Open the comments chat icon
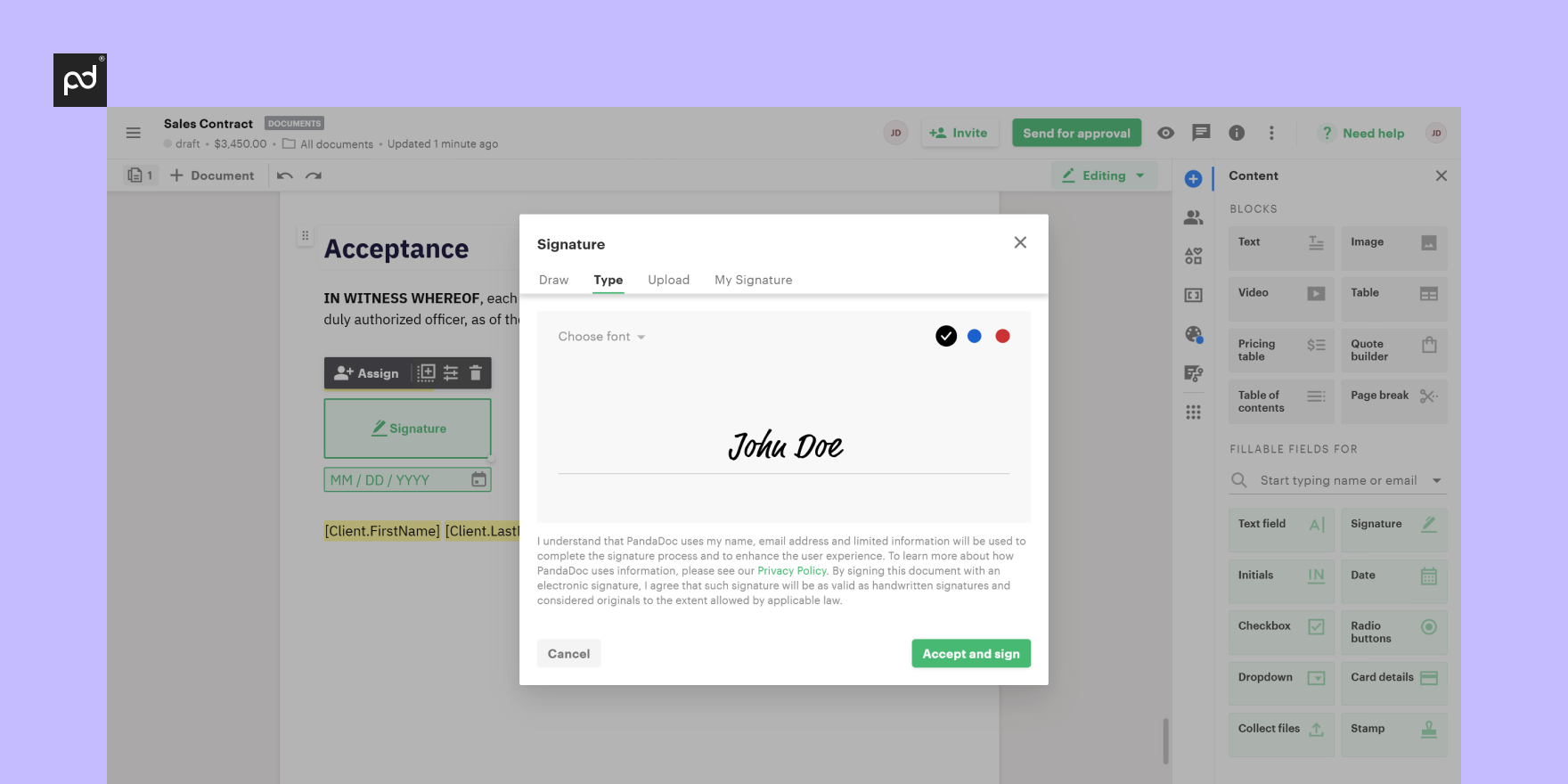 pyautogui.click(x=1201, y=133)
